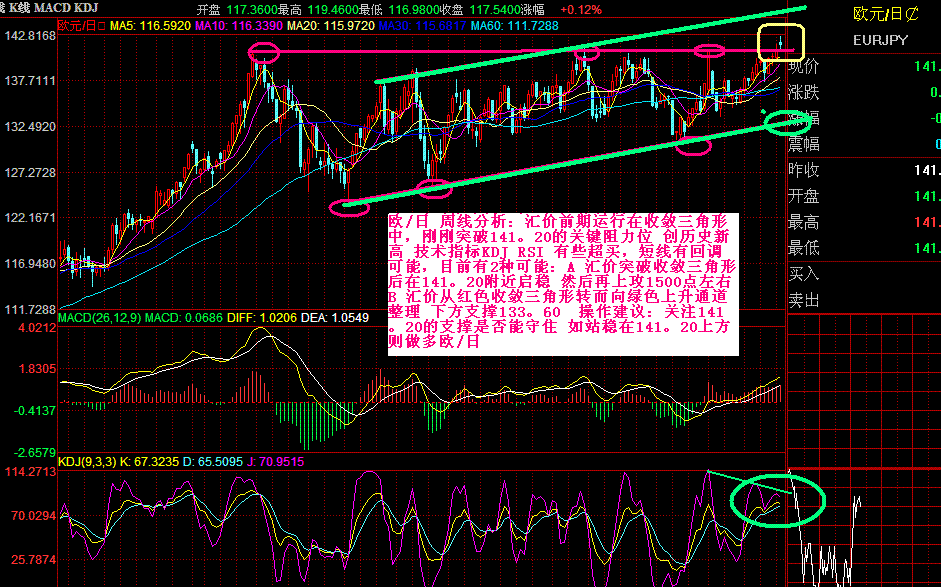Viewport: 941px width, 587px height.
Task: Click the 最低 116.9800 value in header
Action: click(x=401, y=10)
